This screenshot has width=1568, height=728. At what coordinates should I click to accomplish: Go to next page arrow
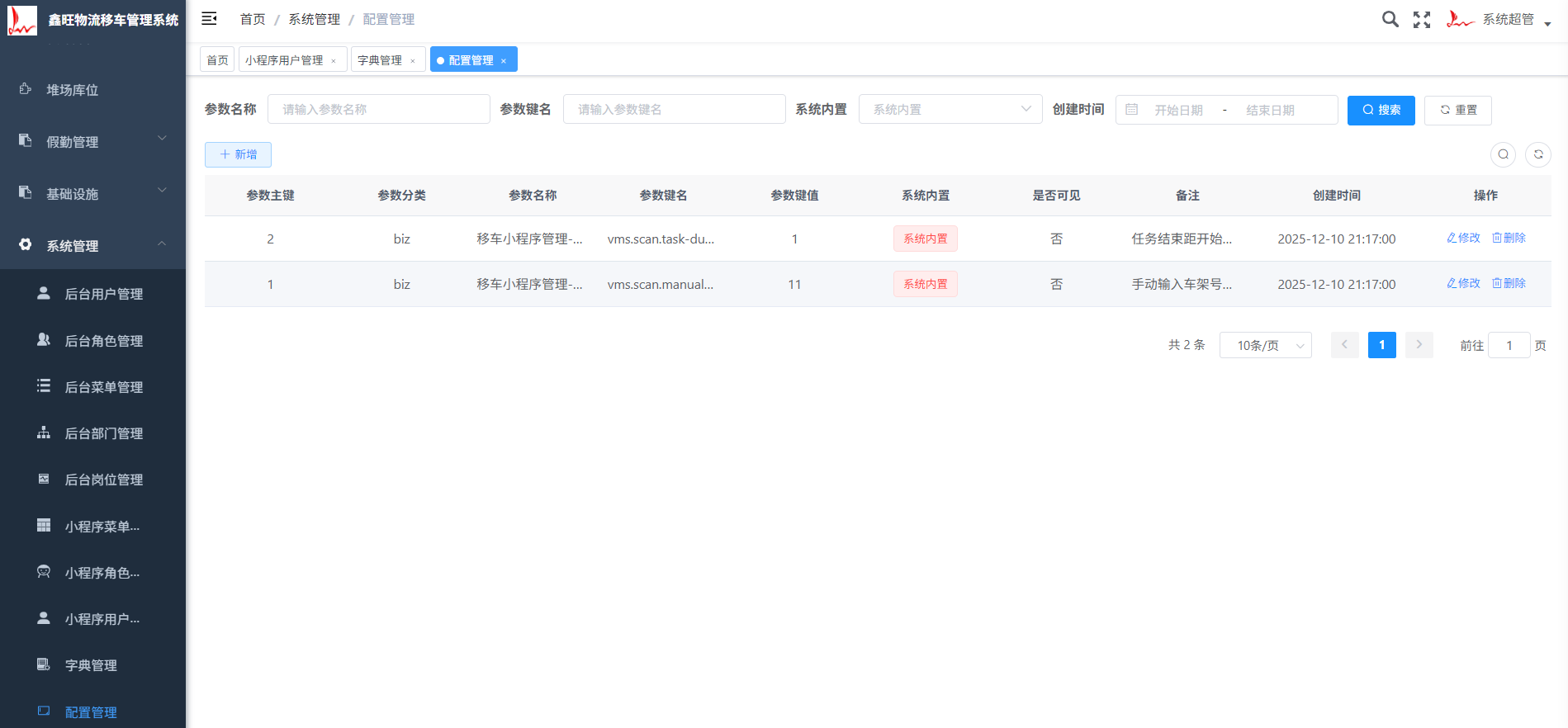point(1419,345)
